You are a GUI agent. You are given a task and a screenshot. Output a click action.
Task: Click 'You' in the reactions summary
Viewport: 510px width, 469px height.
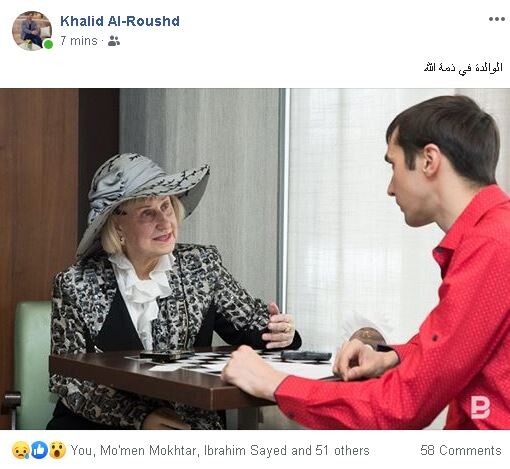click(81, 450)
